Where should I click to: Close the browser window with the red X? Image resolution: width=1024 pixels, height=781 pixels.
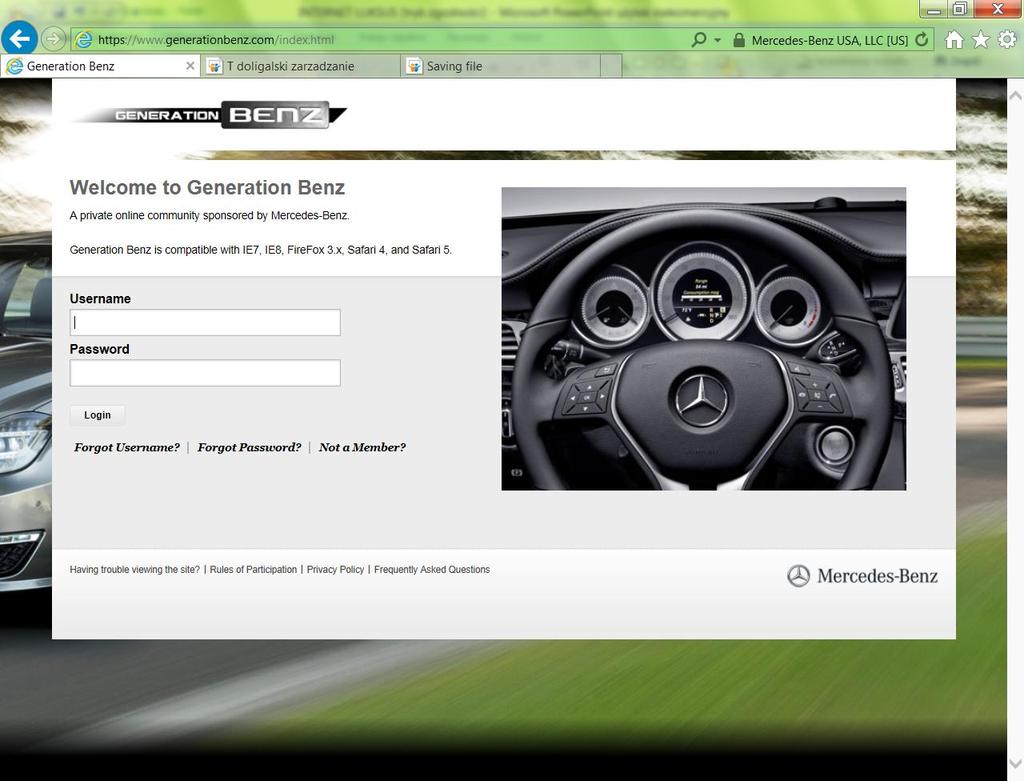[998, 9]
